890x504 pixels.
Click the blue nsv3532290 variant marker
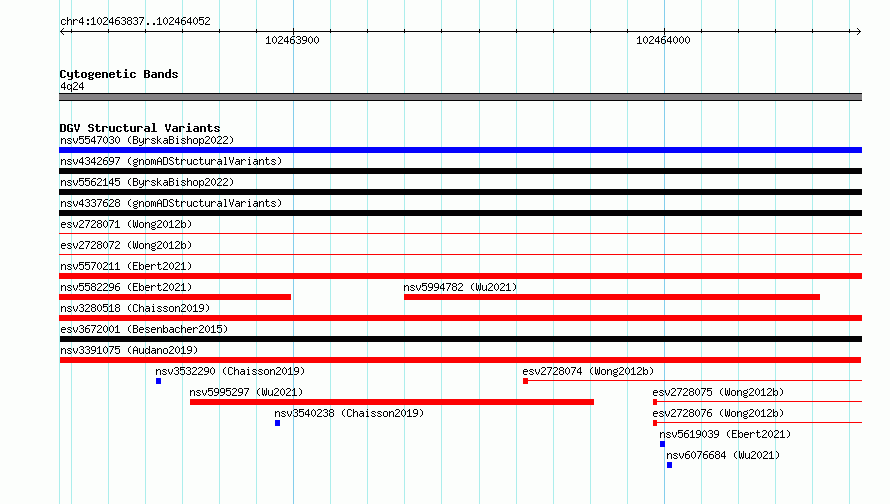coord(158,381)
